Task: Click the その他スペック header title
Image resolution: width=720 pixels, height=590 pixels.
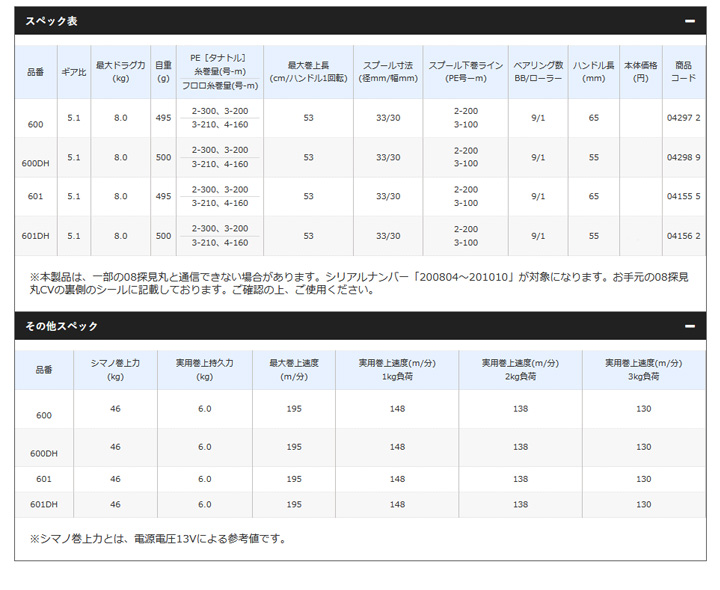Action: click(x=62, y=326)
